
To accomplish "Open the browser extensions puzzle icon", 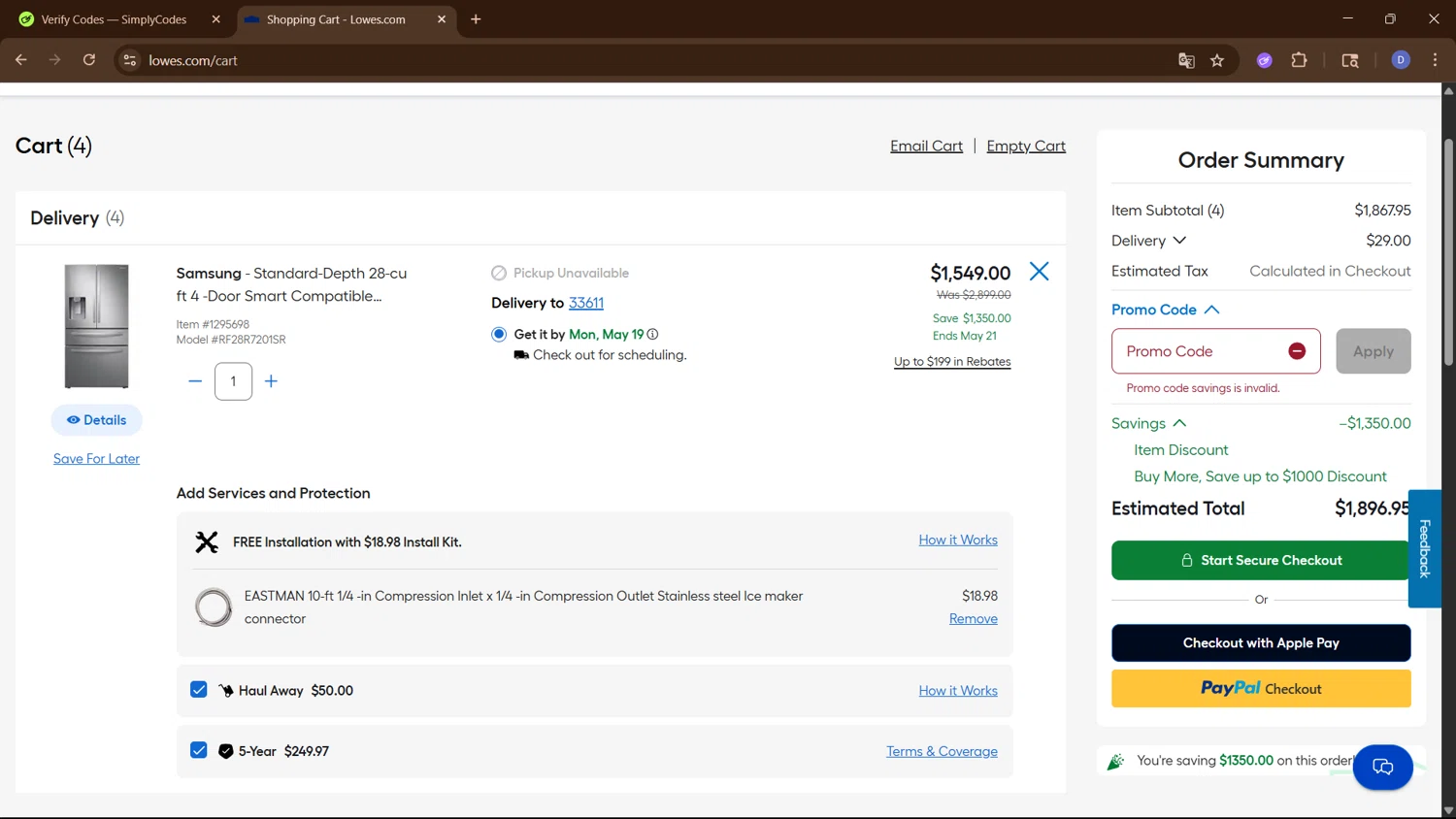I will point(1299,60).
